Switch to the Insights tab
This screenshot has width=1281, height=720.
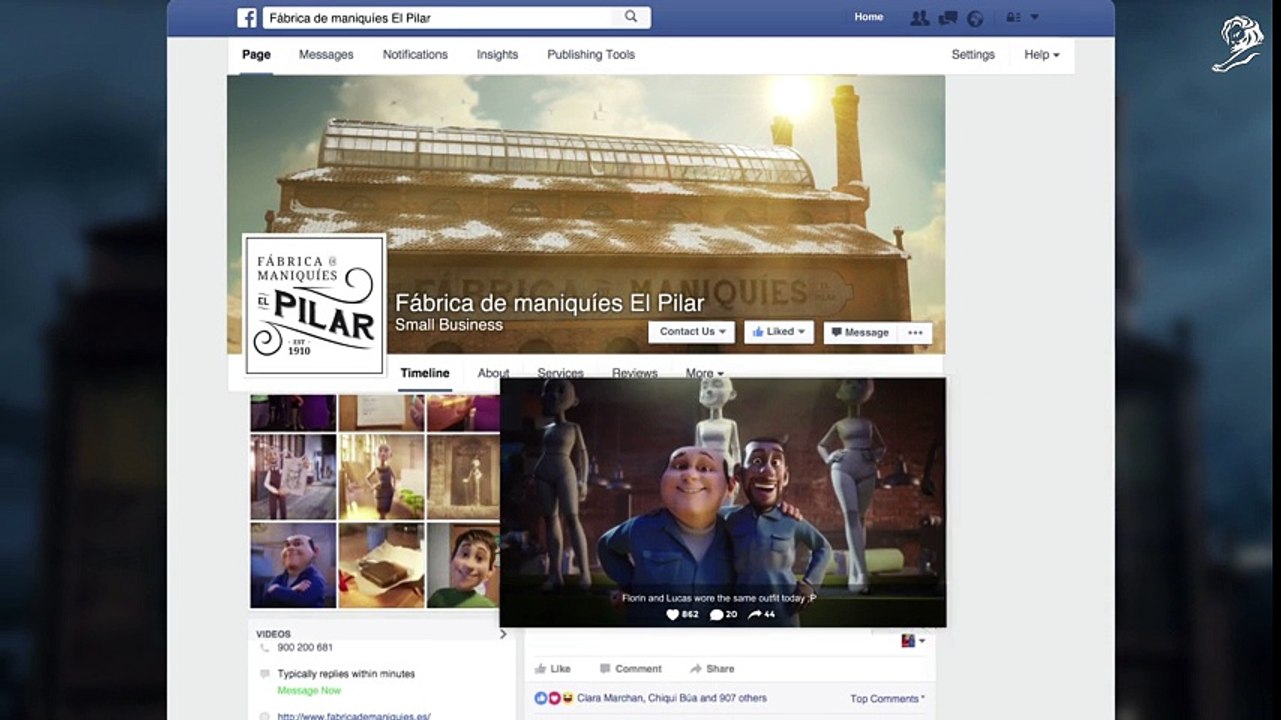click(497, 55)
